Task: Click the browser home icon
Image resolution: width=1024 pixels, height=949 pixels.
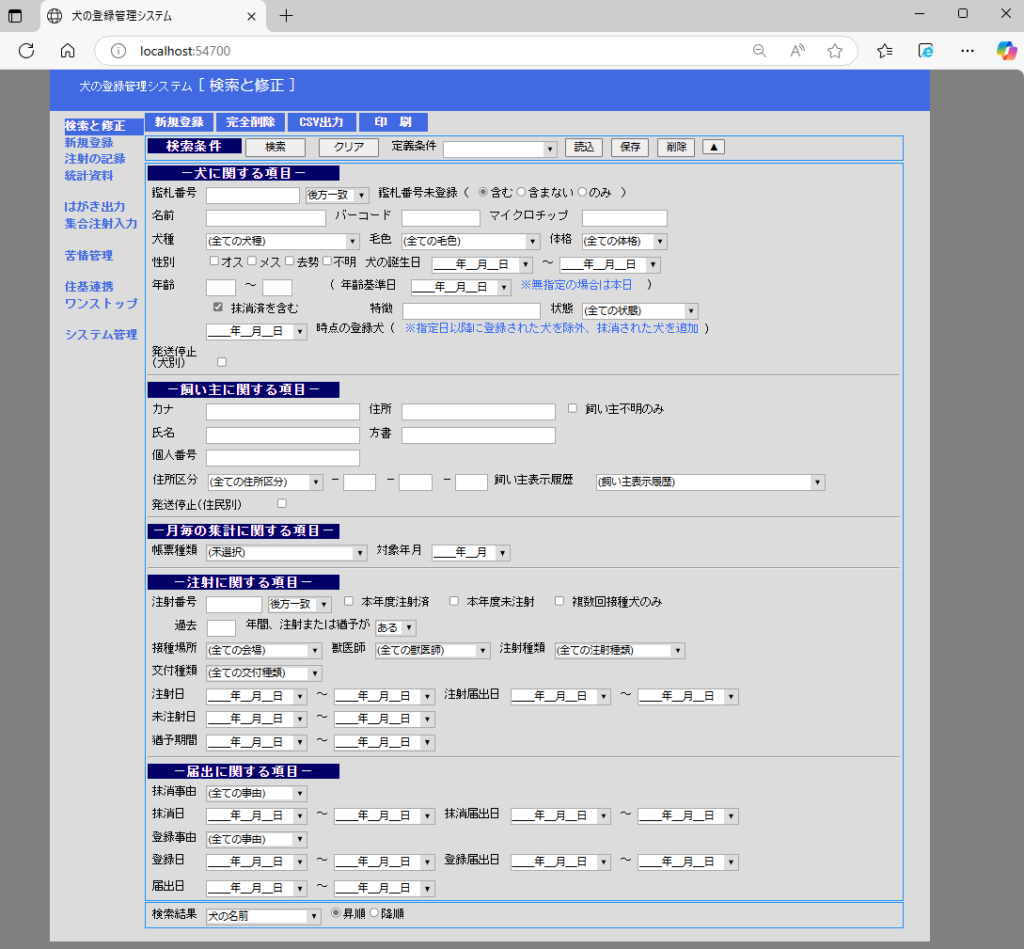Action: pos(67,51)
